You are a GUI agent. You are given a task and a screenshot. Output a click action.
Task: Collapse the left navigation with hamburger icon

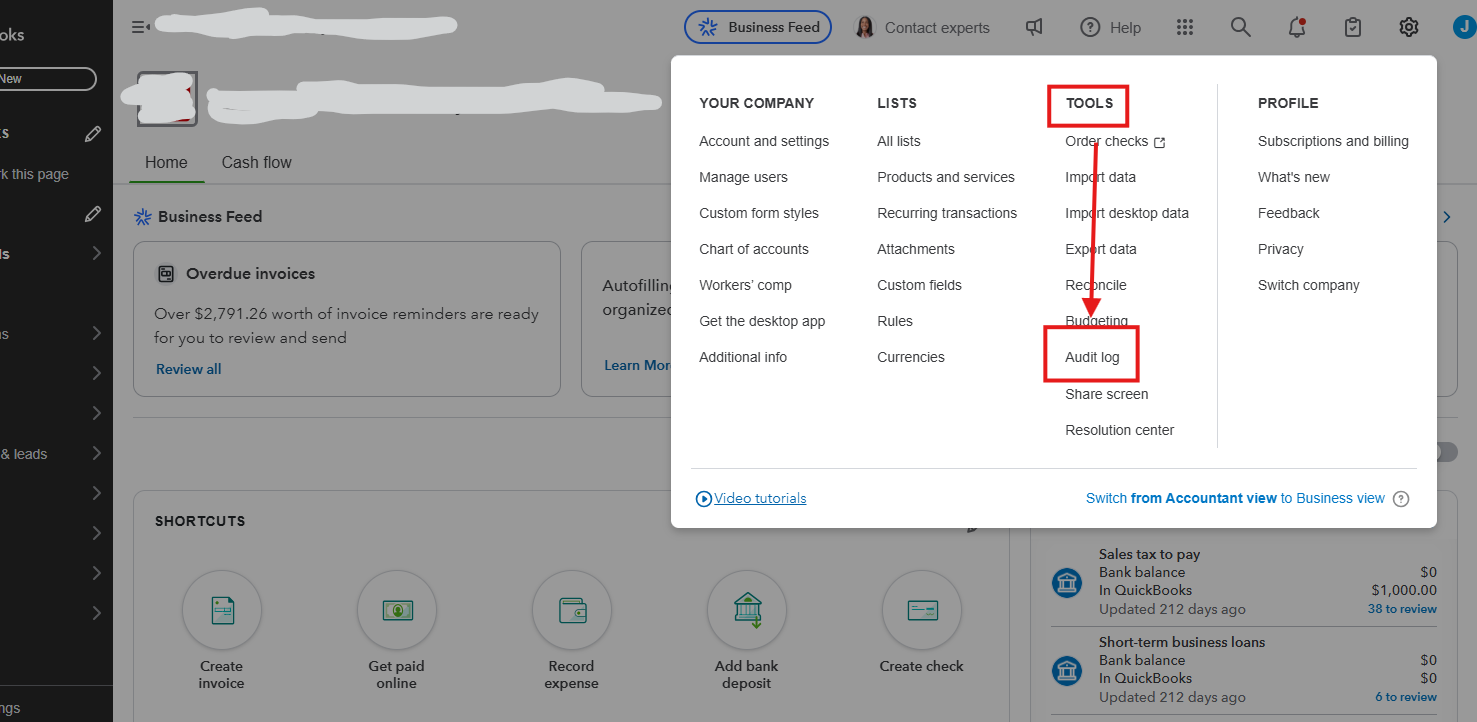tap(140, 27)
